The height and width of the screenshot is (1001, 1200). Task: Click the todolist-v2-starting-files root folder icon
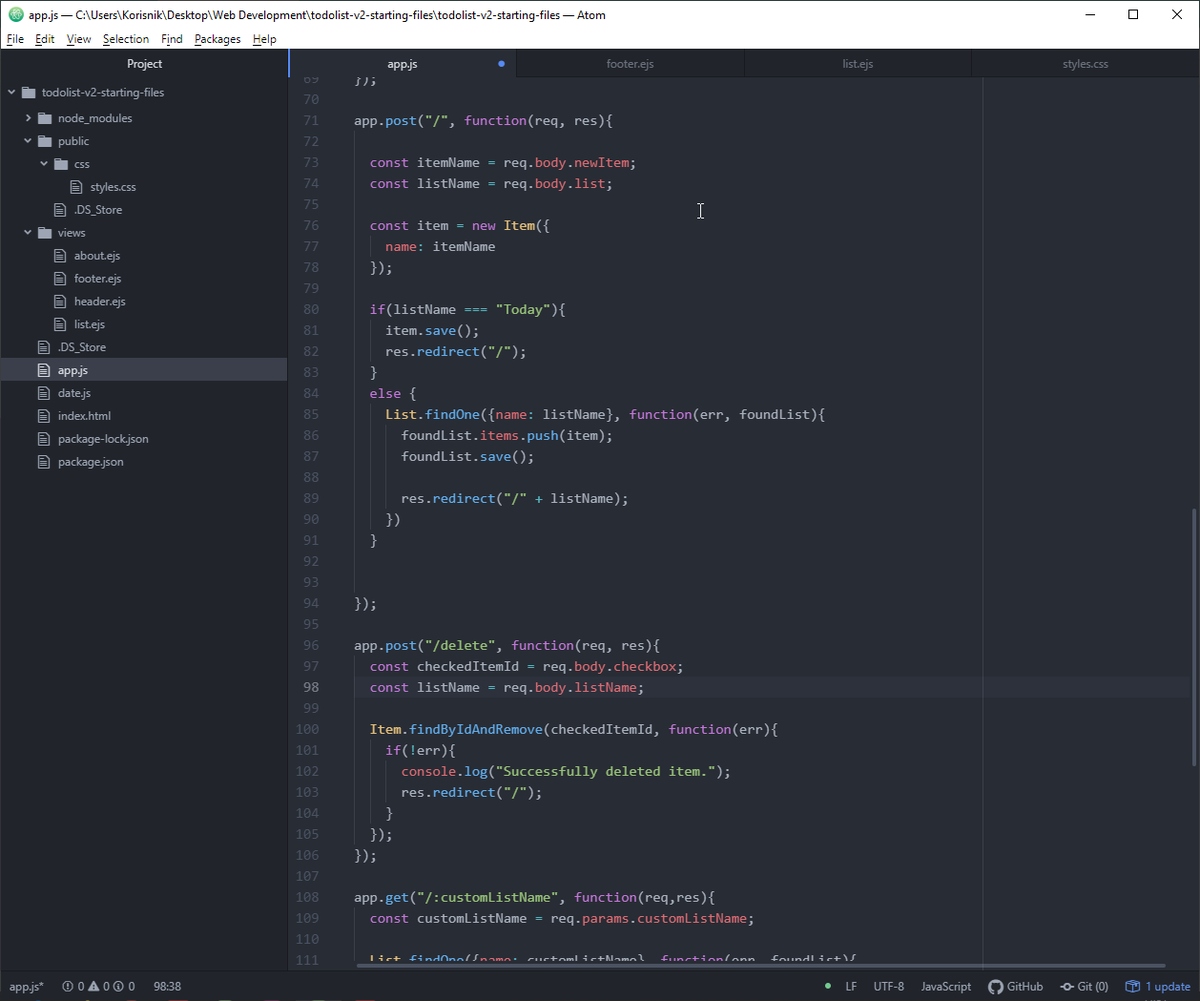coord(30,92)
